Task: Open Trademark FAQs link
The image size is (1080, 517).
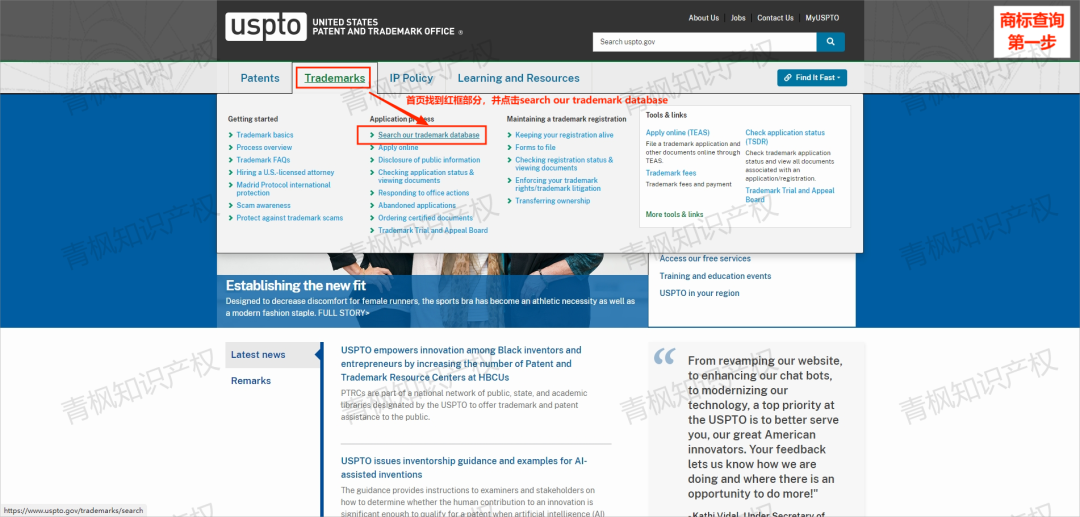Action: pos(263,160)
